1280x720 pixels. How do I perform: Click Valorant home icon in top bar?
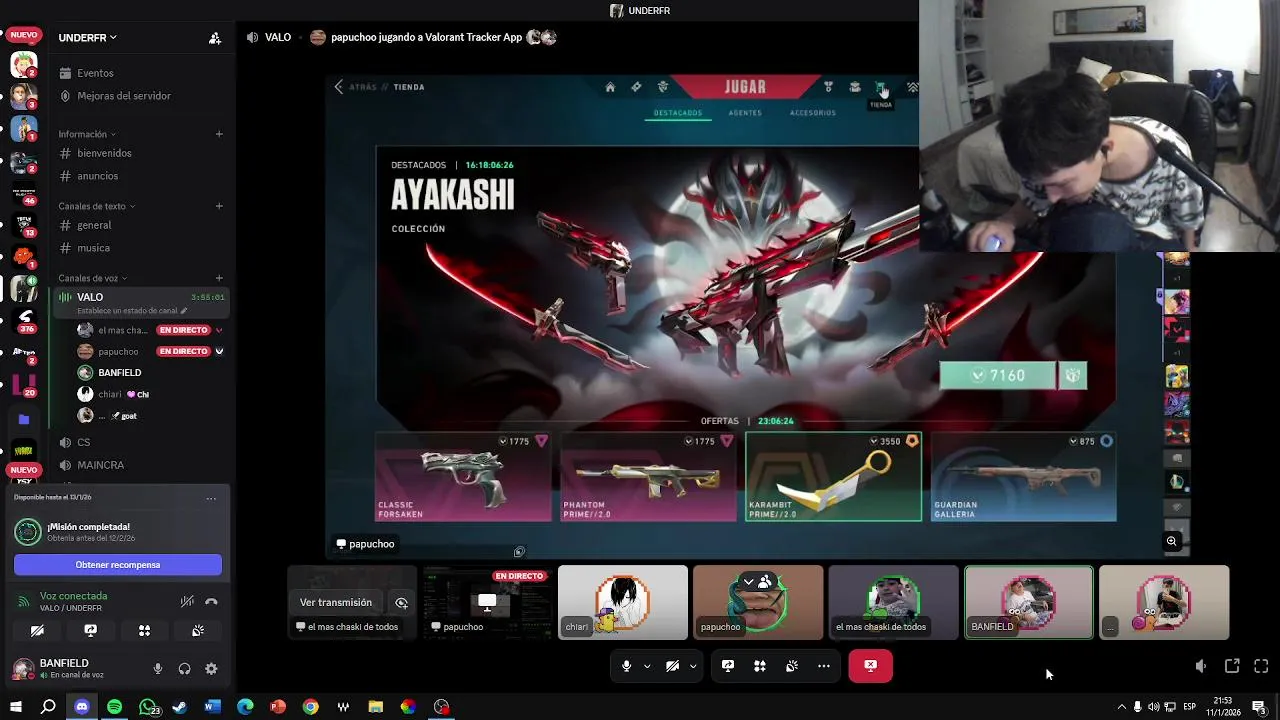610,87
